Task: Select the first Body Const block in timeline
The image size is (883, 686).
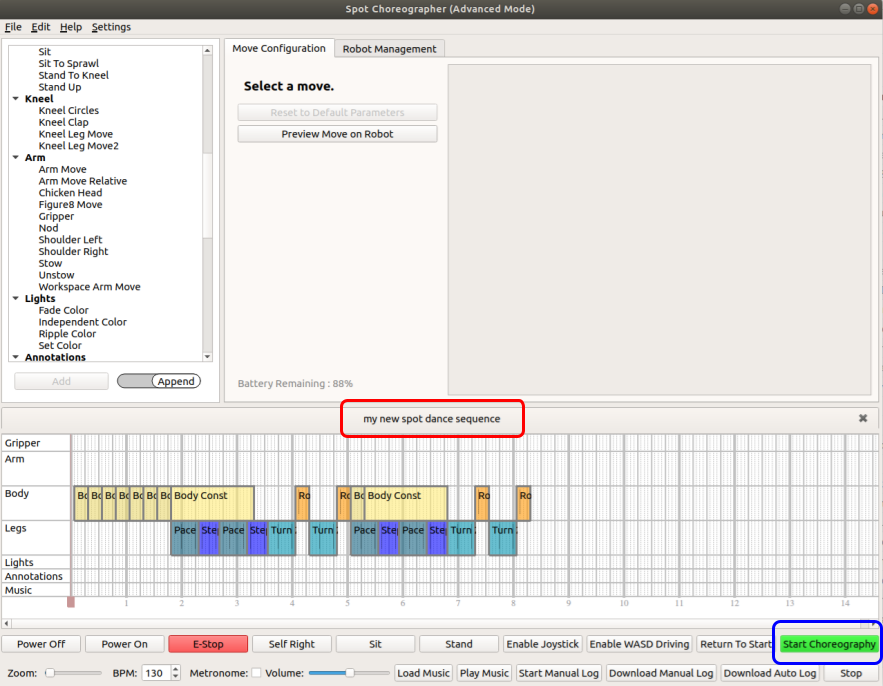Action: point(212,503)
